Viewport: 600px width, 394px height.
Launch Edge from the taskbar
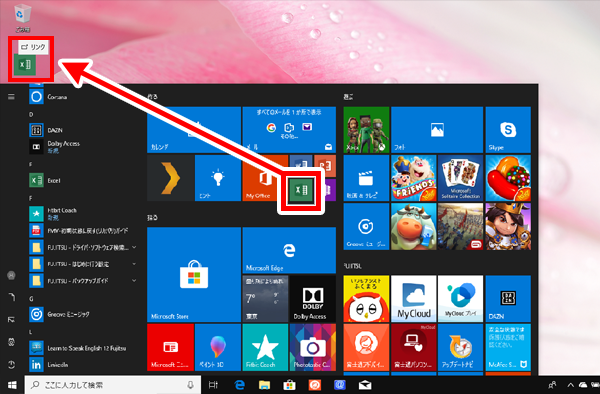point(239,385)
